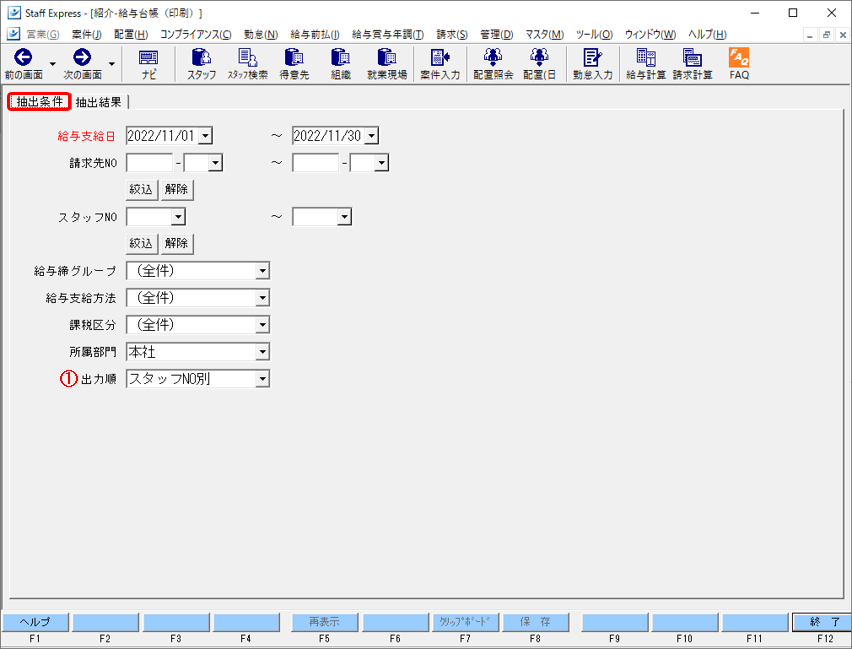Viewport: 852px width, 649px height.
Task: Open the 請求(S) menu
Action: [452, 34]
